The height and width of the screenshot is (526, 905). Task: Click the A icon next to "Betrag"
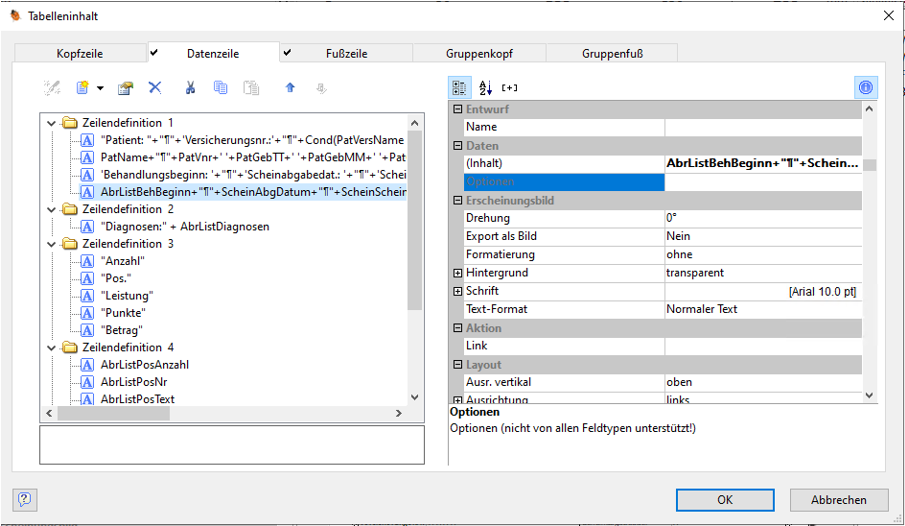click(x=87, y=330)
